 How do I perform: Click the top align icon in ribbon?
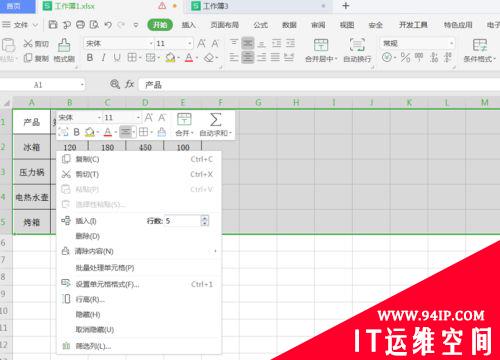(x=234, y=43)
